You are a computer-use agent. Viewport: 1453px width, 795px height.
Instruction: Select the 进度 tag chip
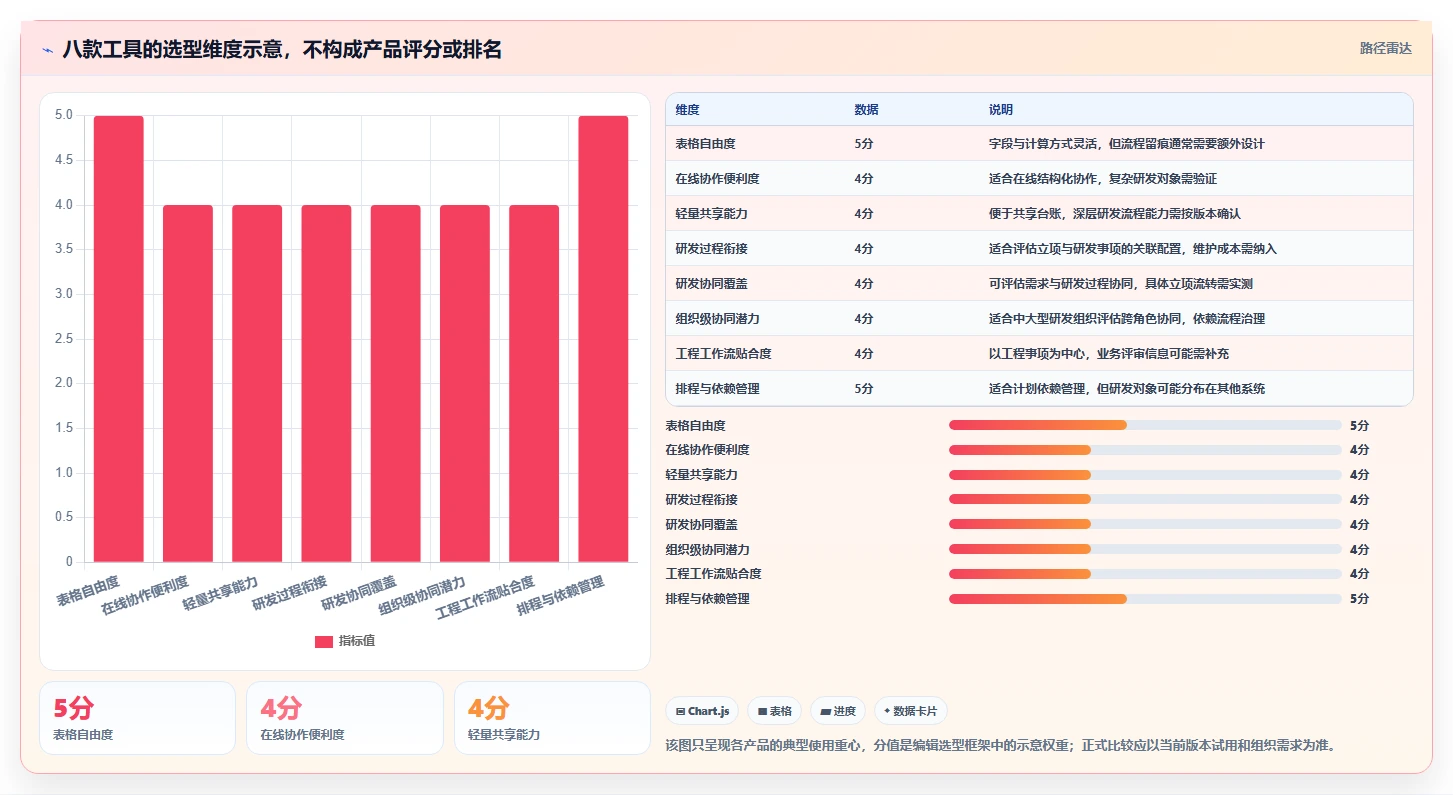point(837,711)
